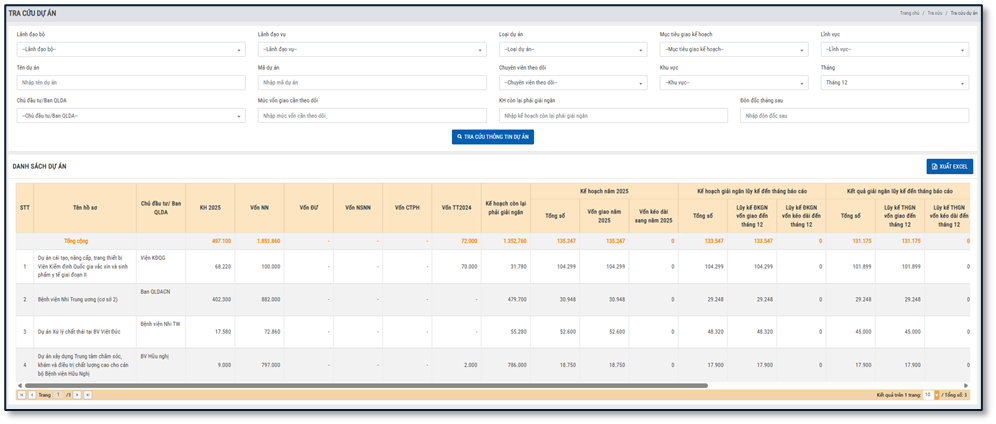Image resolution: width=996 pixels, height=424 pixels.
Task: Go to the first page of results
Action: [x=21, y=395]
